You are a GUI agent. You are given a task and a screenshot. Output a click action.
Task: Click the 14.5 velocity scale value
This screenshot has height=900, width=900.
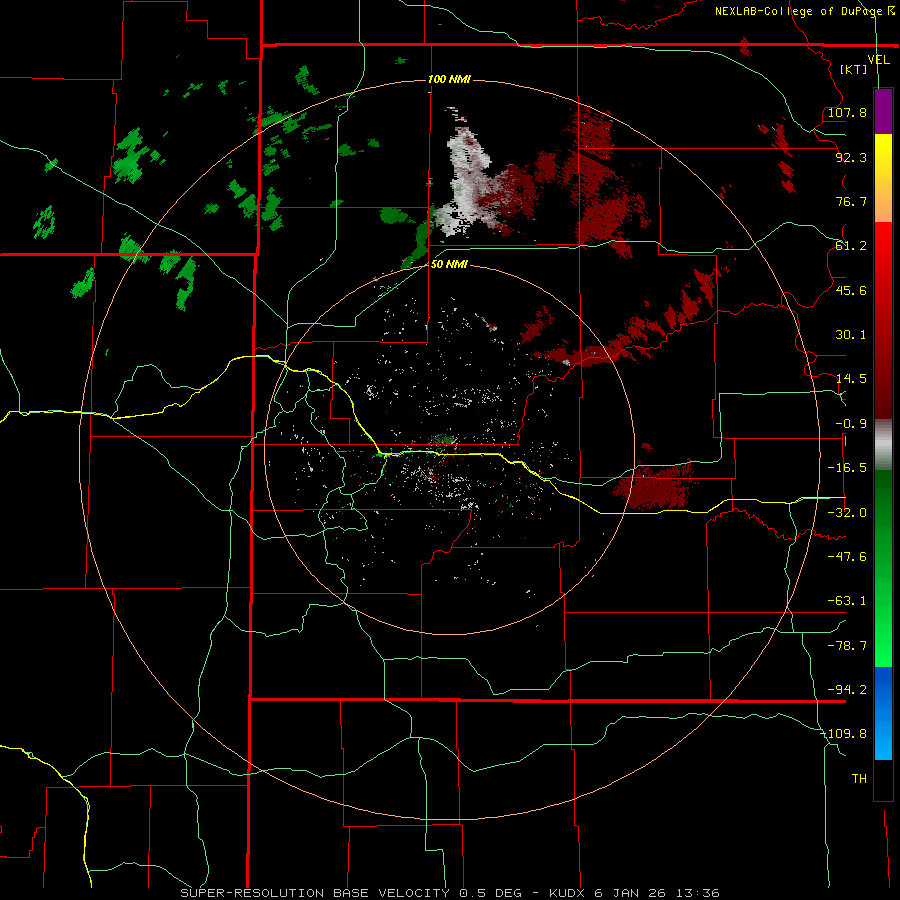pyautogui.click(x=851, y=379)
